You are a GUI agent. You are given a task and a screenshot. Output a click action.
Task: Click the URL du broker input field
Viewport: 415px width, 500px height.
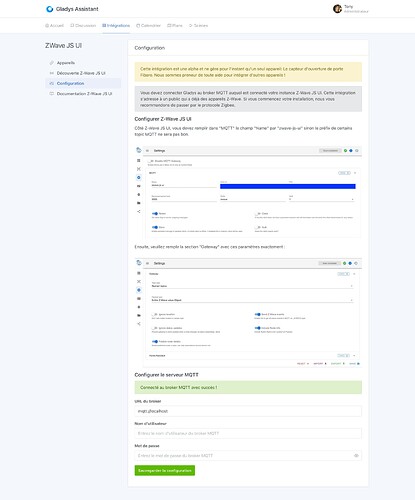click(x=248, y=411)
